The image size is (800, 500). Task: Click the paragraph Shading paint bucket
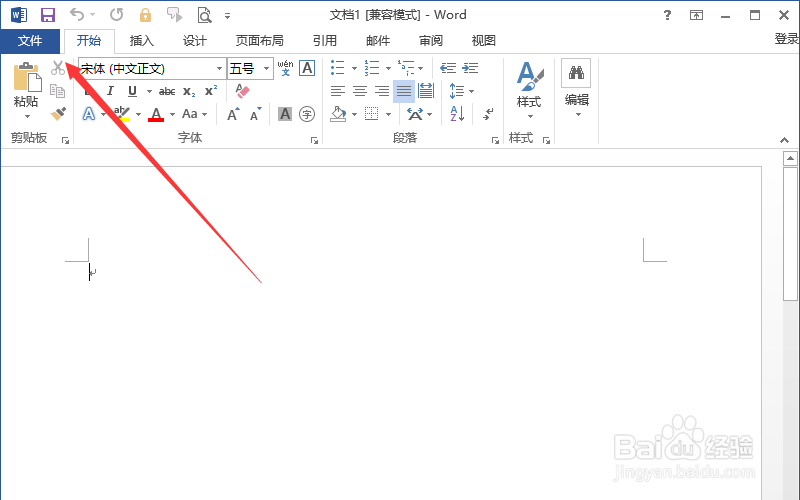tap(338, 114)
